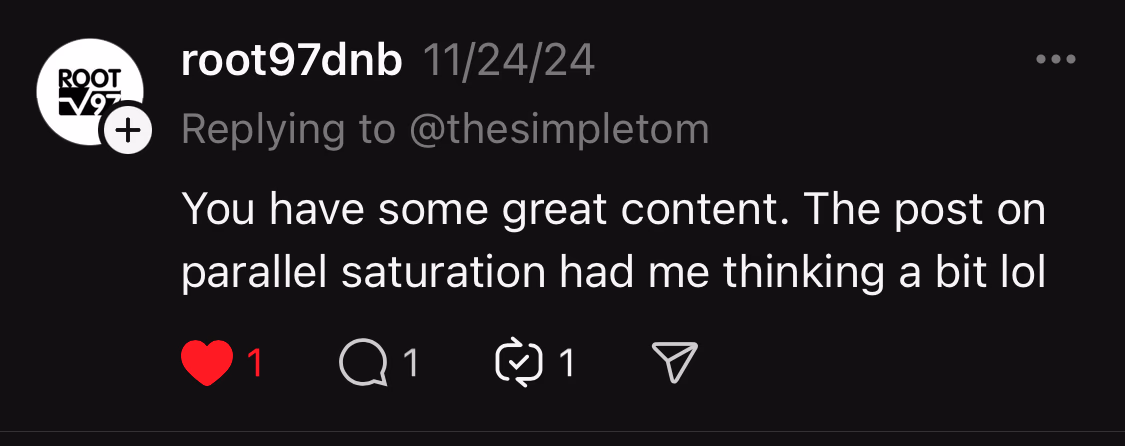
Task: View who liked via red like count
Action: click(x=255, y=363)
